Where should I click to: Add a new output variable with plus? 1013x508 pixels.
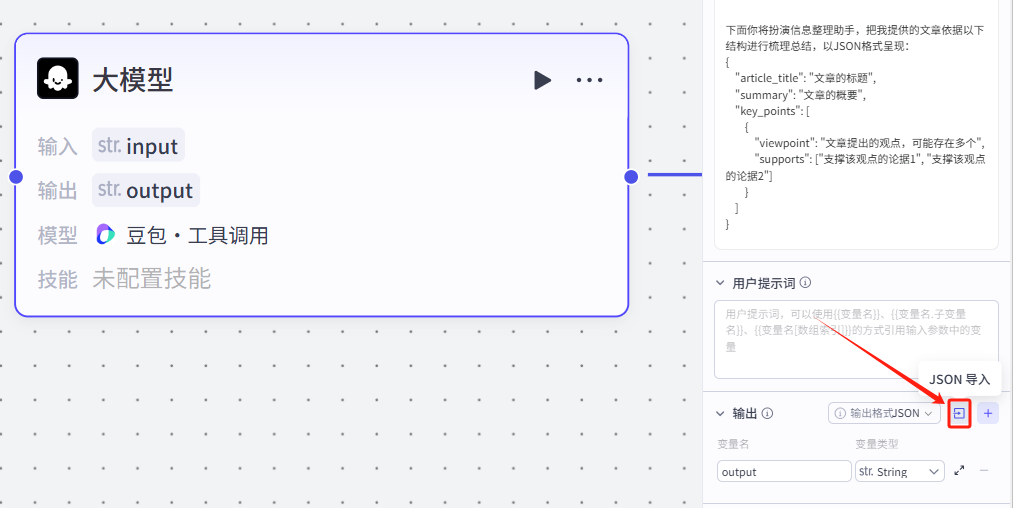(988, 413)
